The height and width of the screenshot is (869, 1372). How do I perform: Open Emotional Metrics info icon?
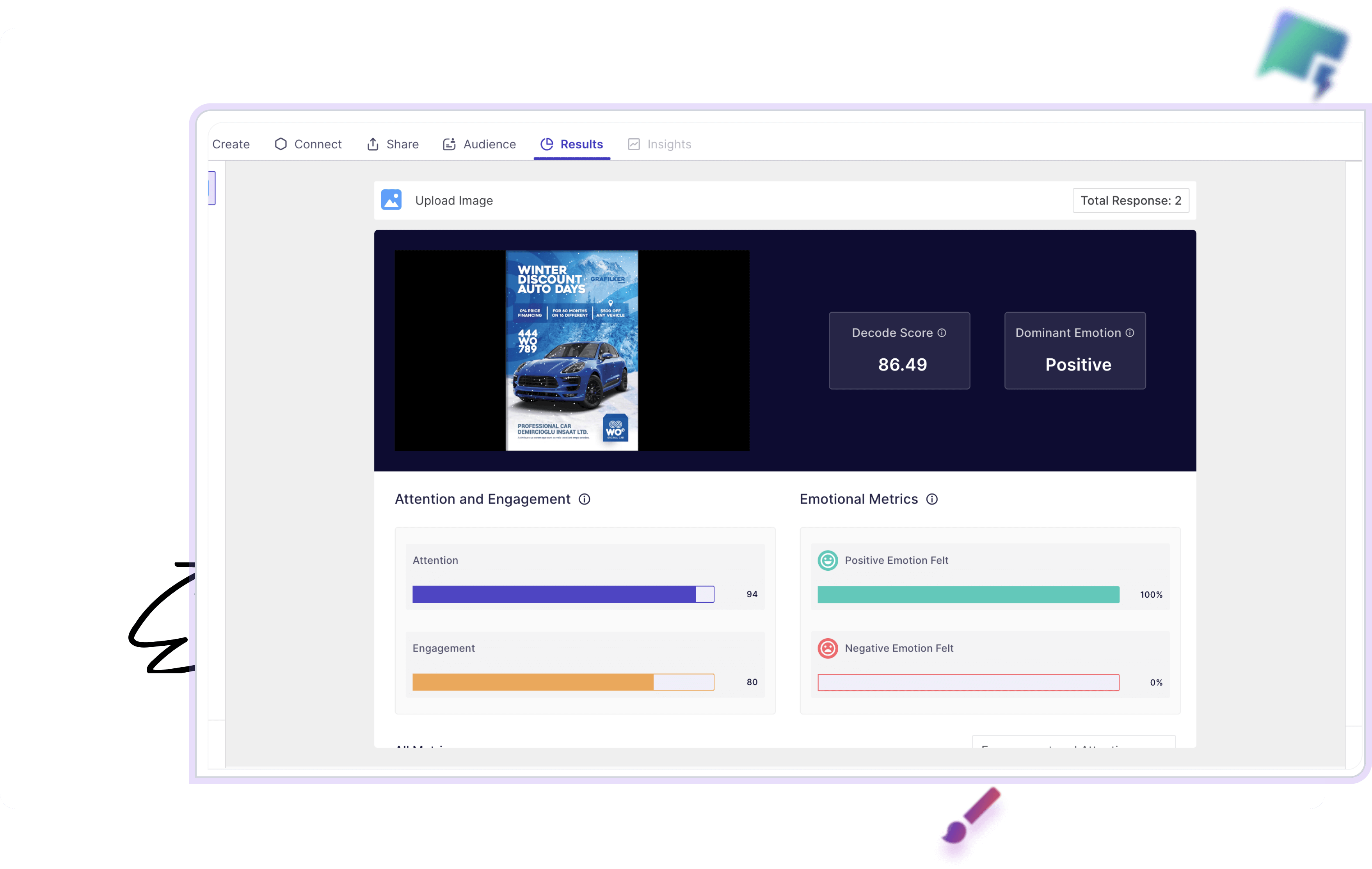[x=931, y=499]
